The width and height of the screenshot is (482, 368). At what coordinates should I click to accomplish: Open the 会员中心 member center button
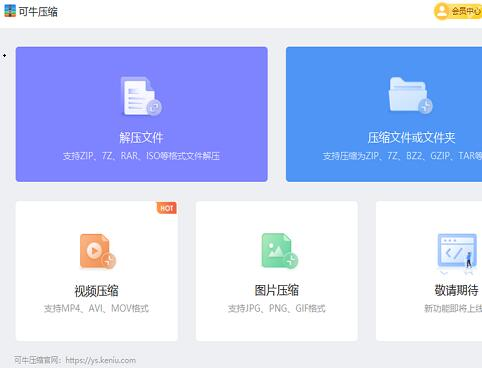(x=458, y=11)
